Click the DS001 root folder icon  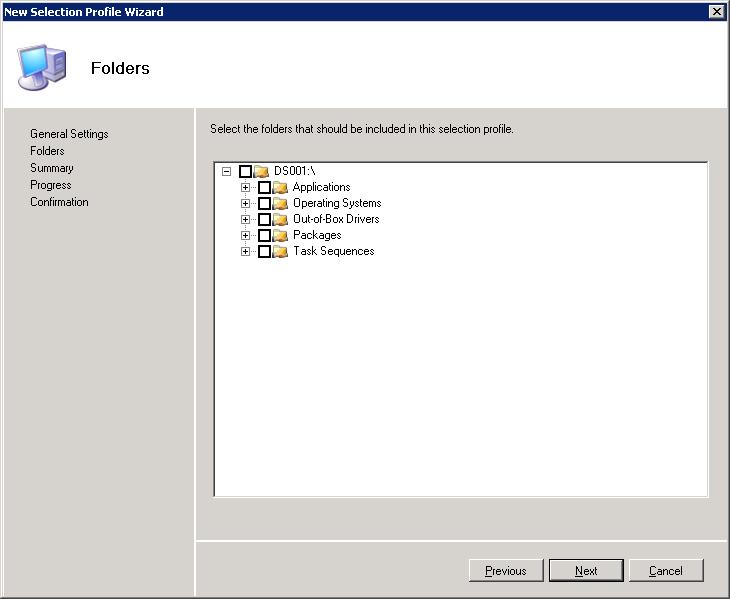(x=262, y=172)
